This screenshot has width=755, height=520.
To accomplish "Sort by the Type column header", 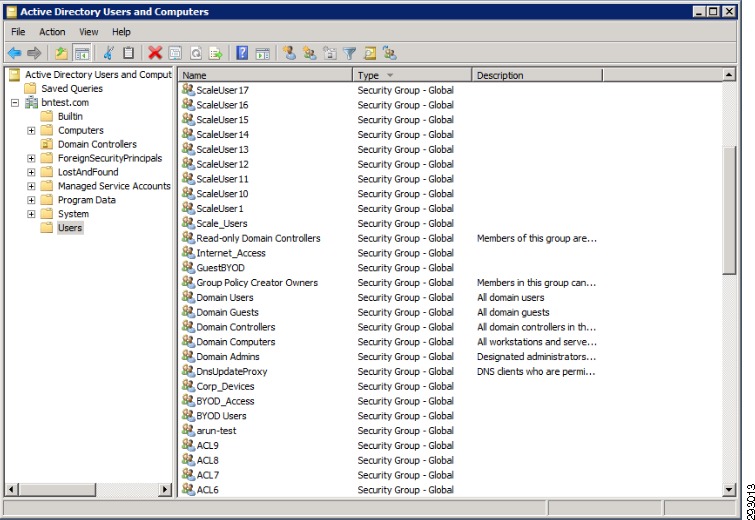I will [x=412, y=75].
